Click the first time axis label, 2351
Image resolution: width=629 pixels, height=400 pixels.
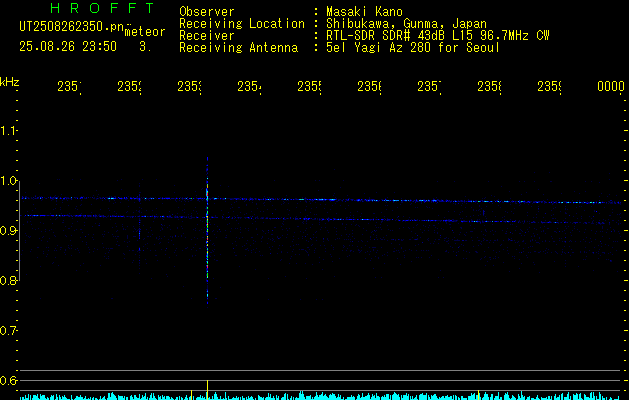coord(69,86)
